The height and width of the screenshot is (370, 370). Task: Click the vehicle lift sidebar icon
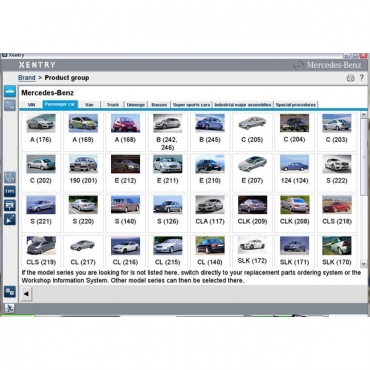coord(10,205)
